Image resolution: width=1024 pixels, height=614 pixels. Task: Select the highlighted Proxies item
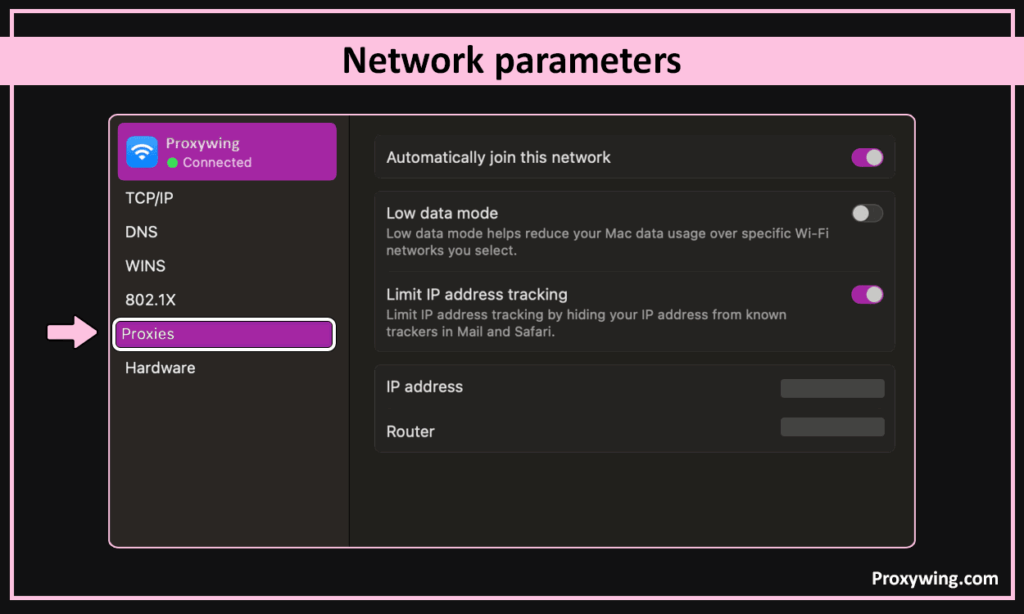pos(224,334)
